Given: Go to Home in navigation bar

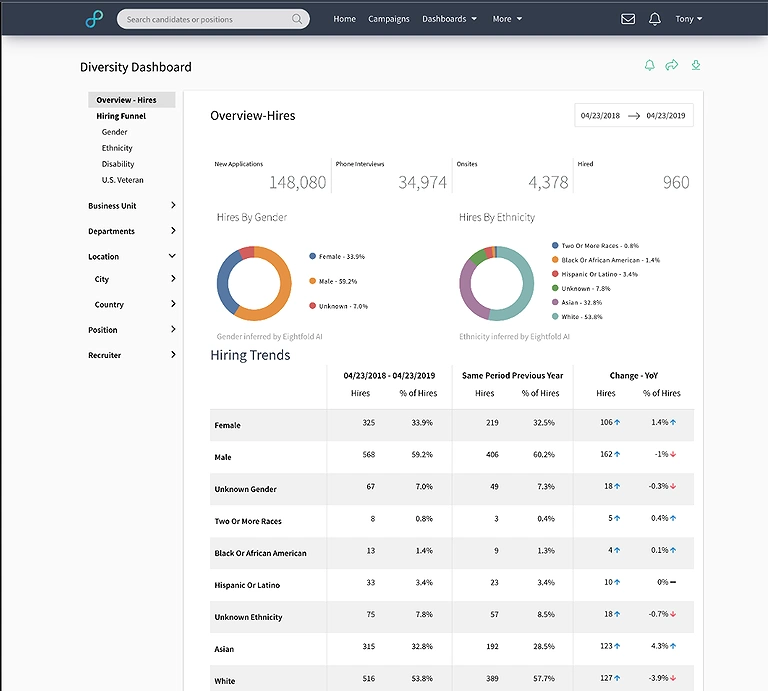Looking at the screenshot, I should (344, 19).
